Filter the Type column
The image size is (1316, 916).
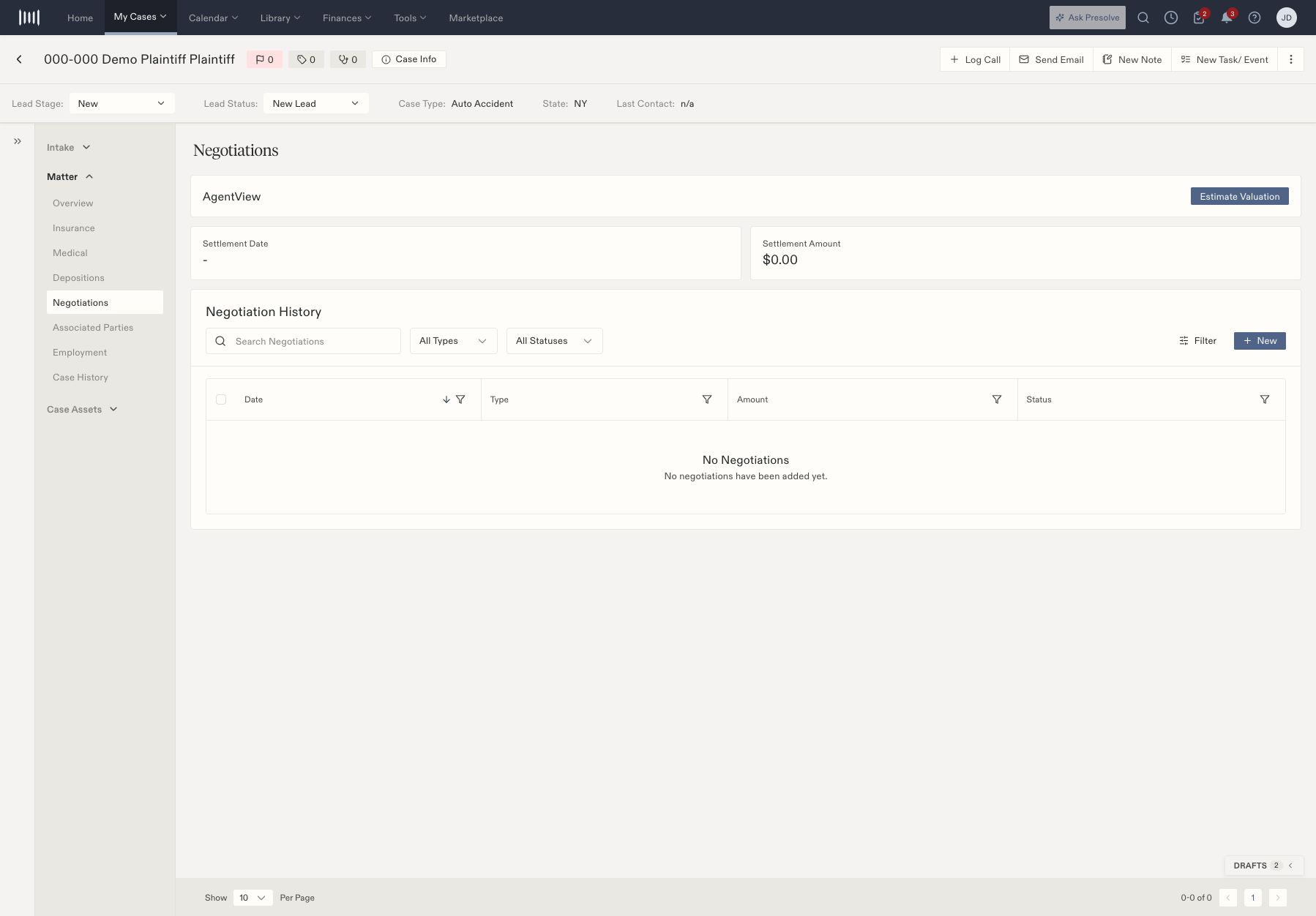707,399
